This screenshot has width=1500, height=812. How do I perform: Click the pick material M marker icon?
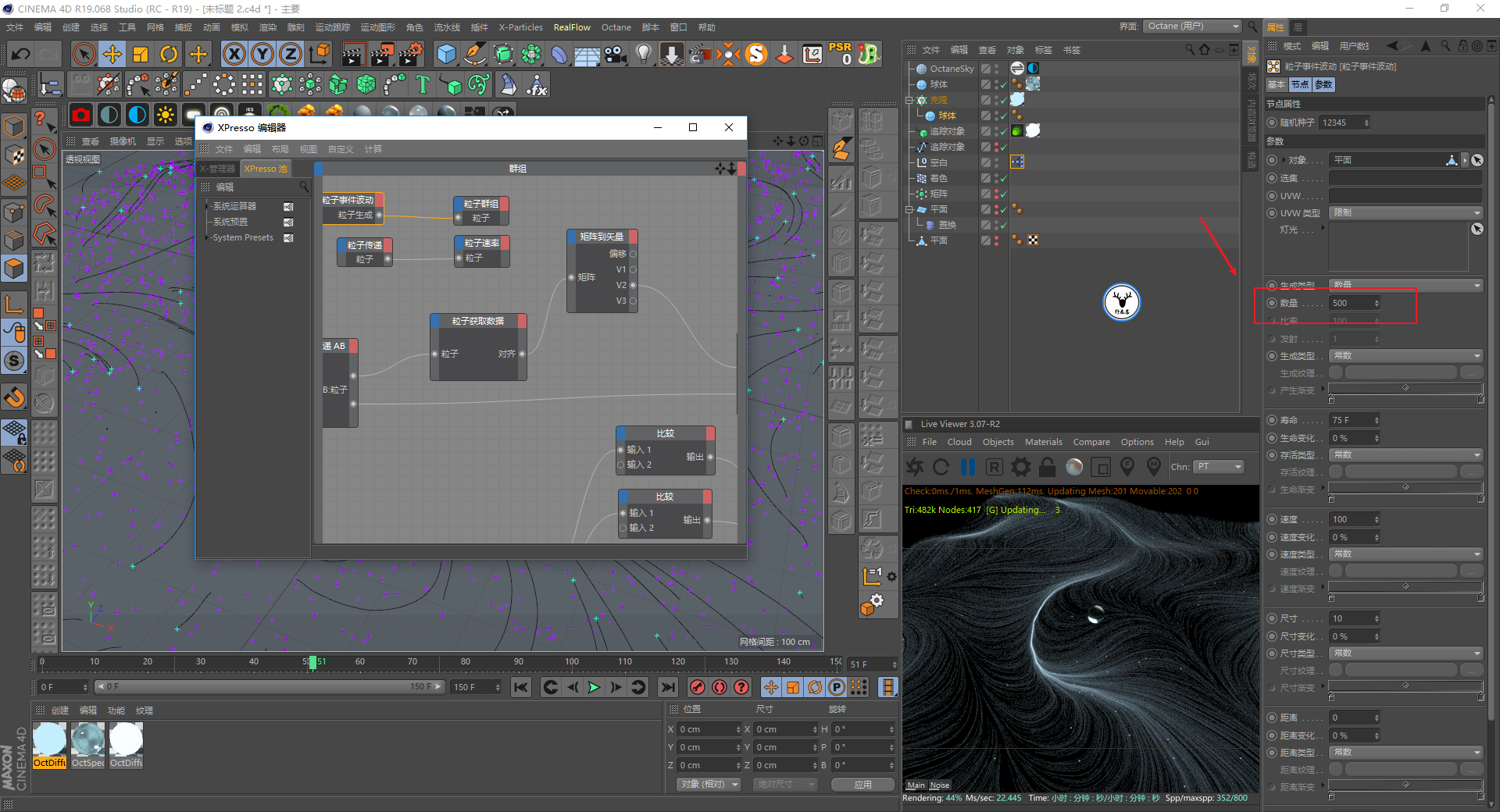1154,466
